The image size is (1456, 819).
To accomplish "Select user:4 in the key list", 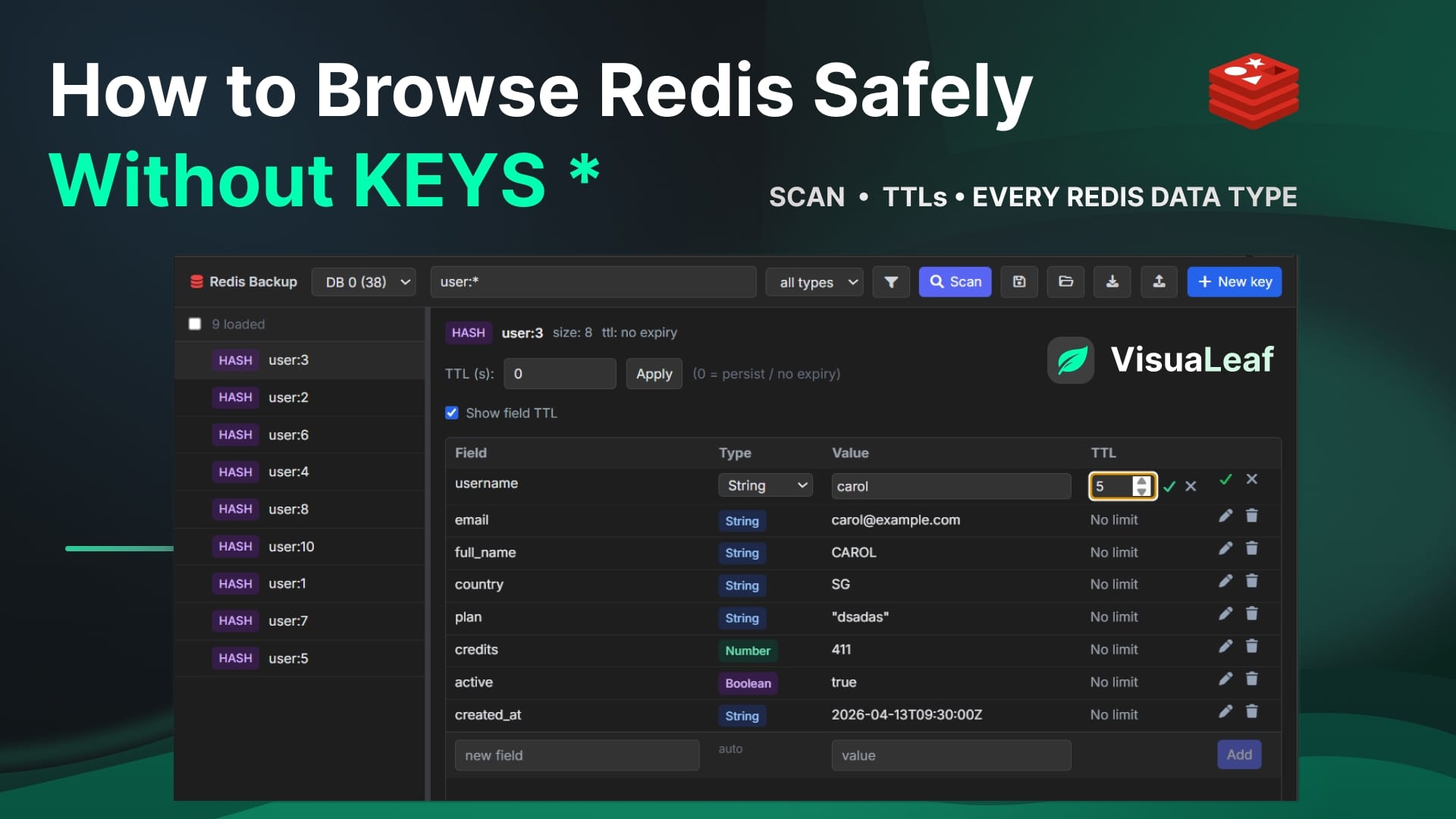I will tap(300, 472).
